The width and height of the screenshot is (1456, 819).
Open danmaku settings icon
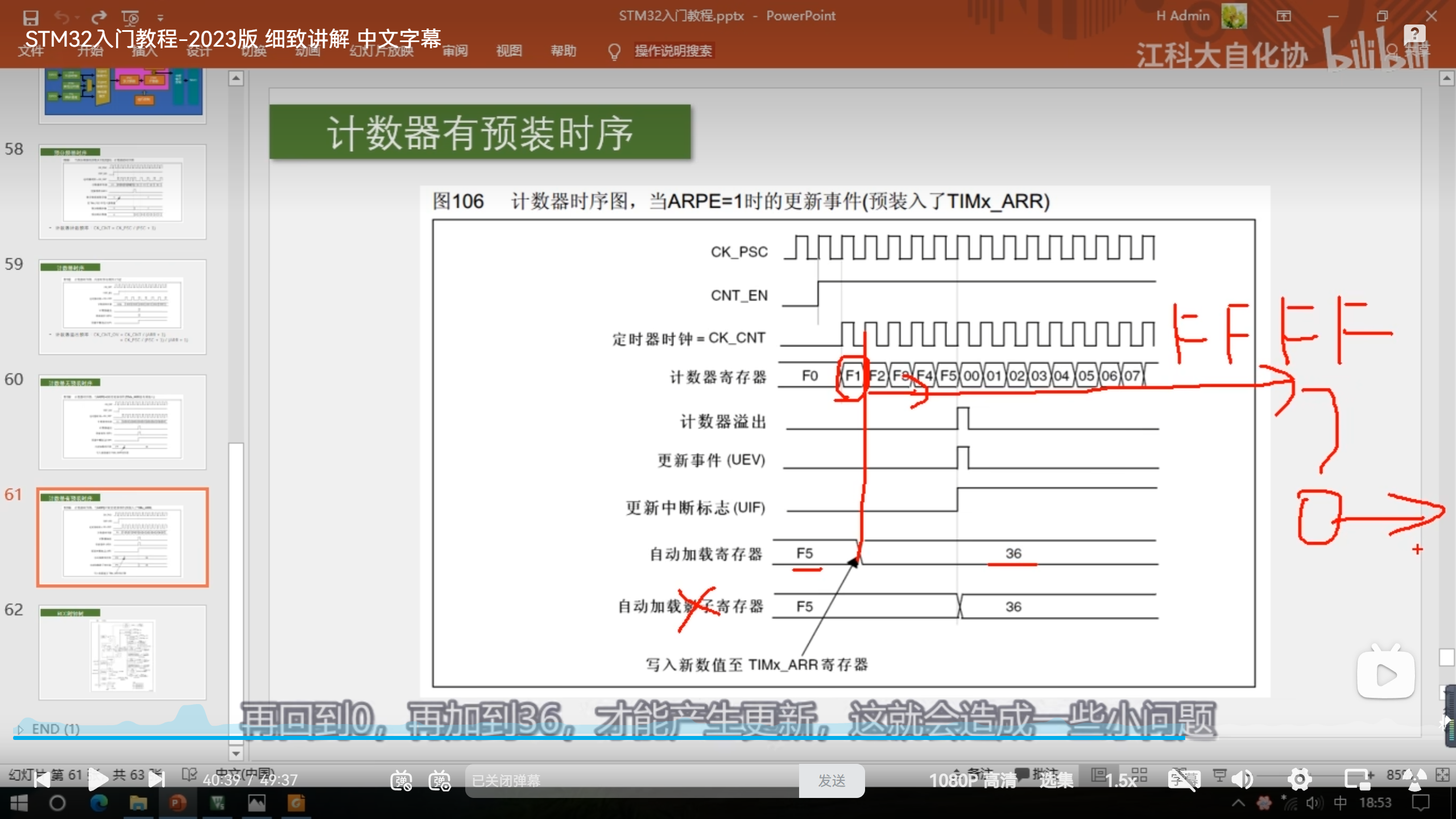440,780
